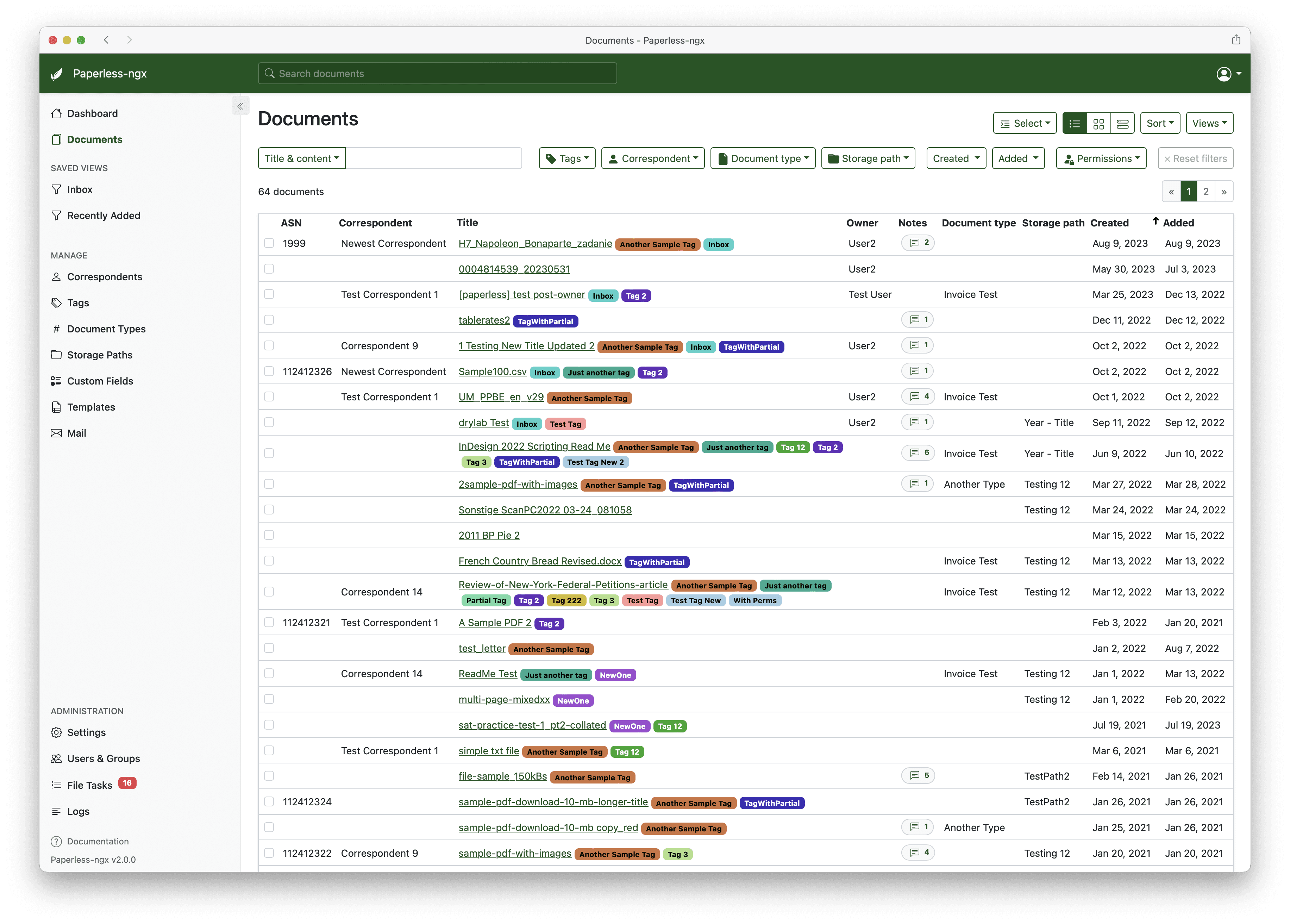Tick the checkbox beside test_letter
The width and height of the screenshot is (1290, 924).
269,648
